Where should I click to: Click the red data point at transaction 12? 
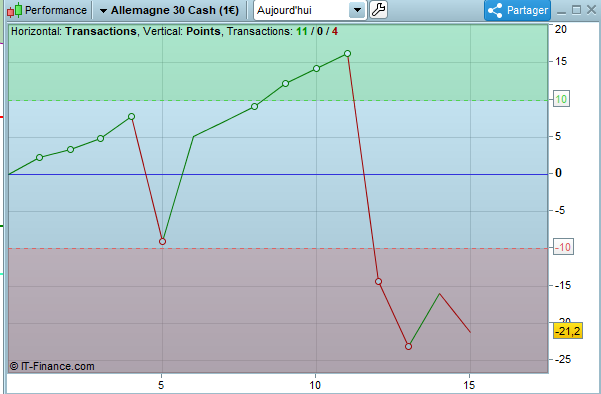coord(378,282)
